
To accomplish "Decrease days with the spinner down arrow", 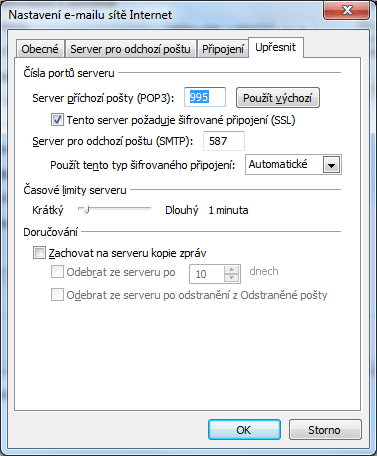I will tap(232, 278).
